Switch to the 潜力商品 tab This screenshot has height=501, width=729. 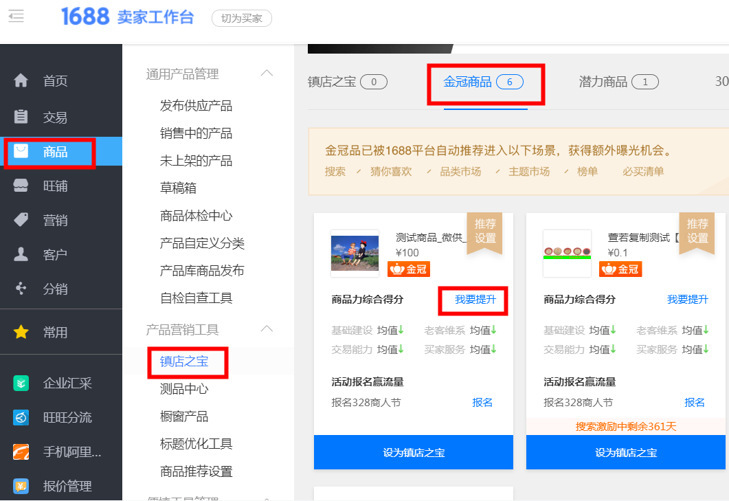[x=618, y=82]
